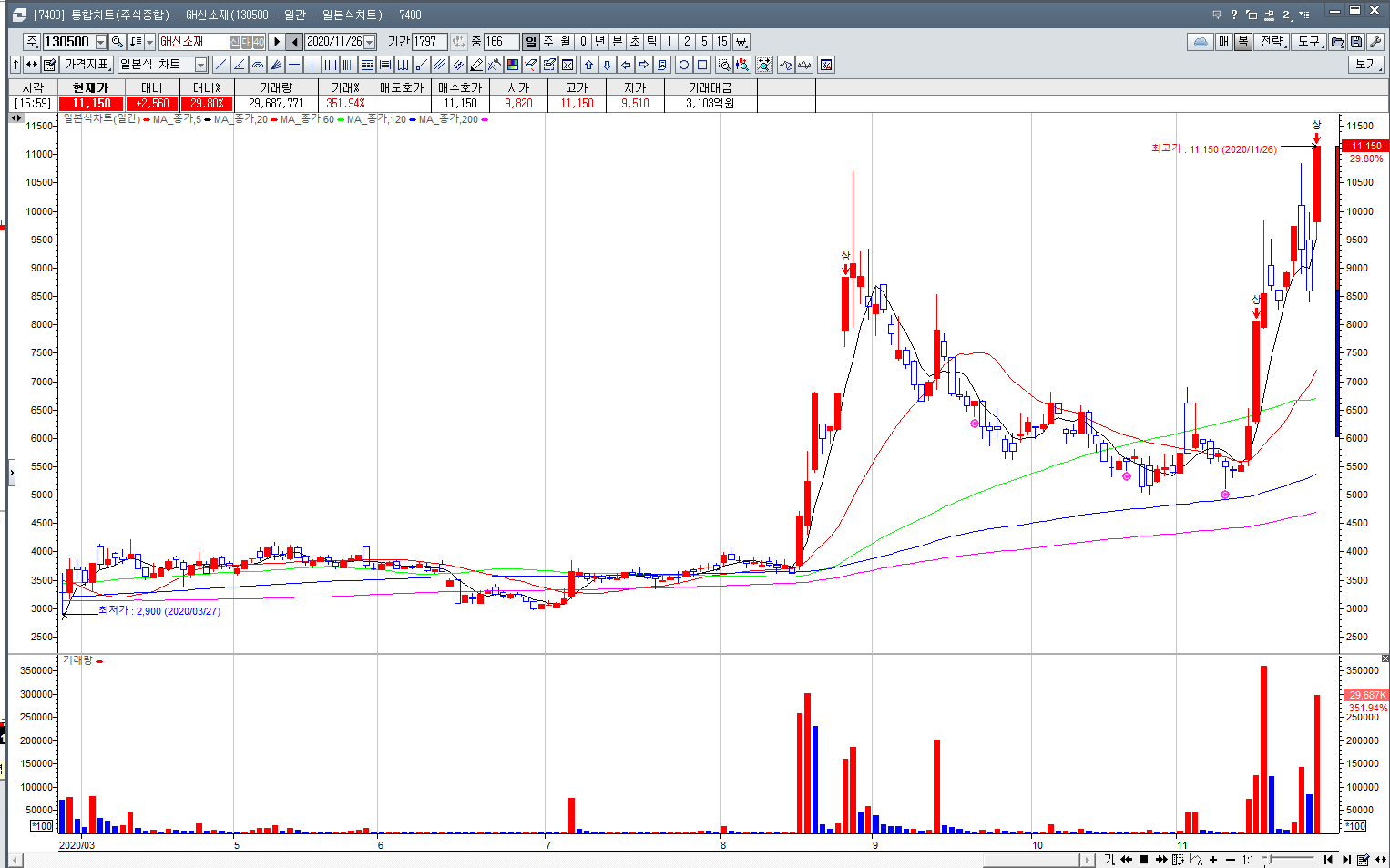Screen dimensions: 1390x868
Task: Expand the 보기 view dropdown
Action: click(x=1366, y=65)
